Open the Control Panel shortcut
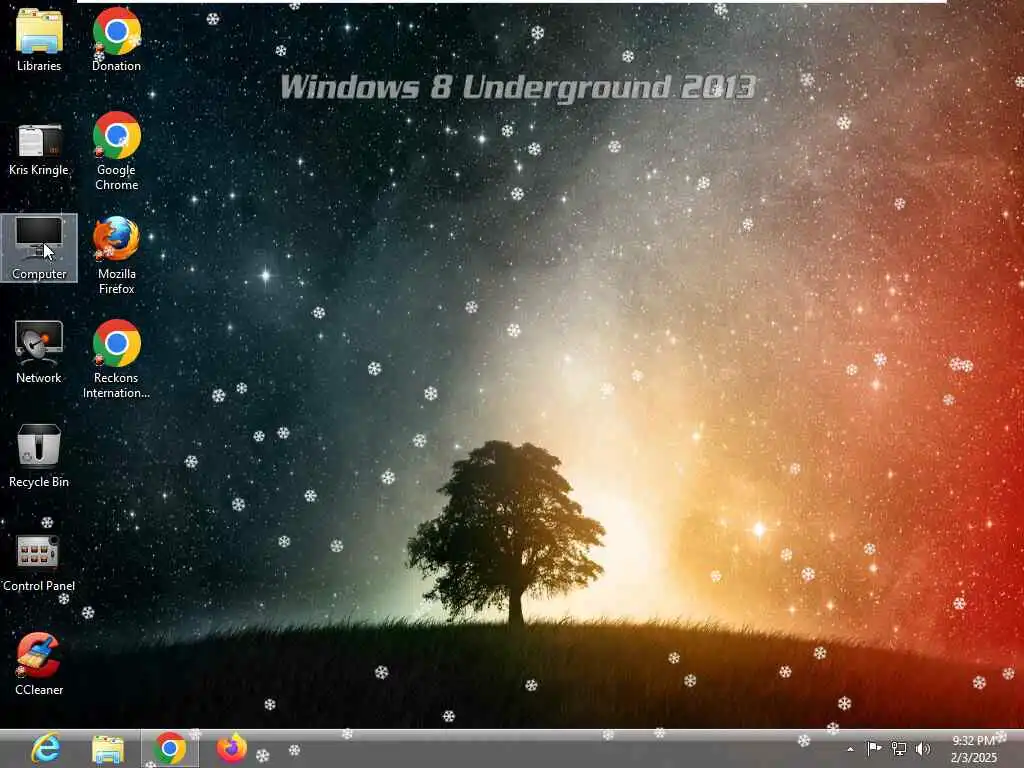 pos(39,563)
